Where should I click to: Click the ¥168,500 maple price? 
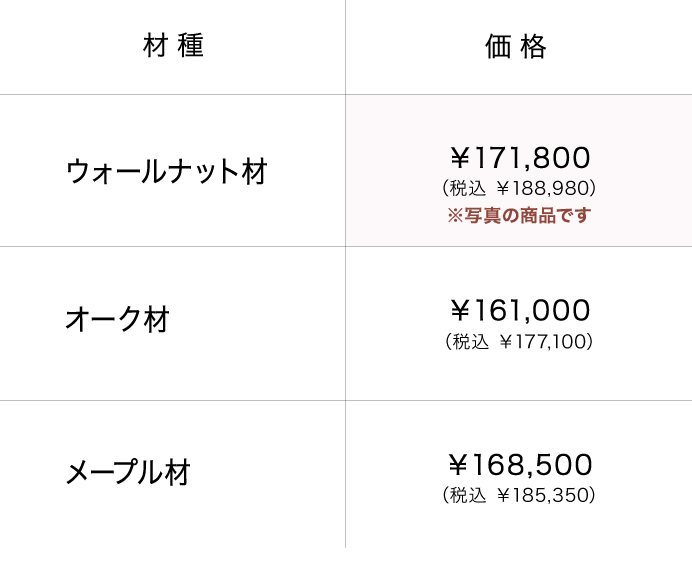click(x=519, y=465)
